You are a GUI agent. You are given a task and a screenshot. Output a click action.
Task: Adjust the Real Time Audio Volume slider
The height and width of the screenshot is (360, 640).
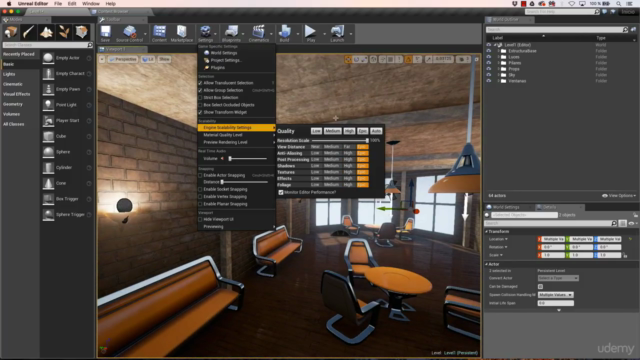pyautogui.click(x=248, y=158)
